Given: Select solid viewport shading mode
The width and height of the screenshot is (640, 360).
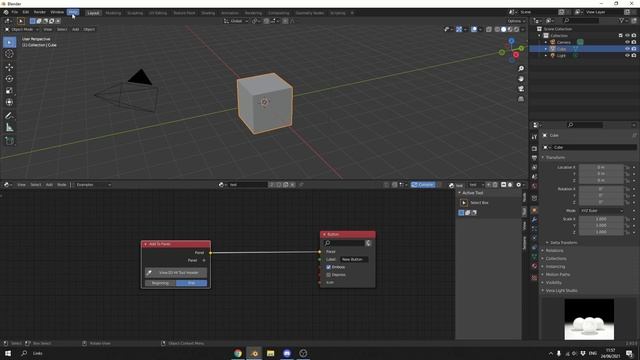Looking at the screenshot, I should tap(503, 29).
